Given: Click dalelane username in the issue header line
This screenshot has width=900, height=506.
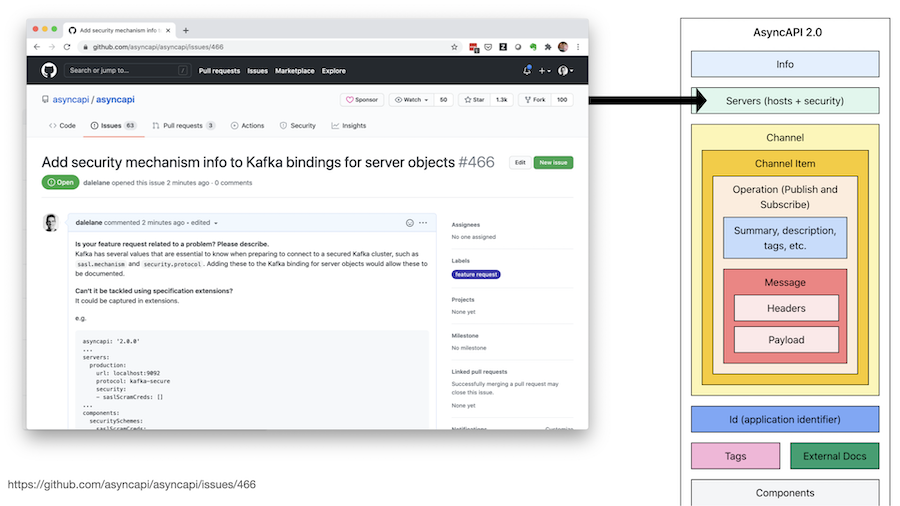Looking at the screenshot, I should click(x=96, y=183).
